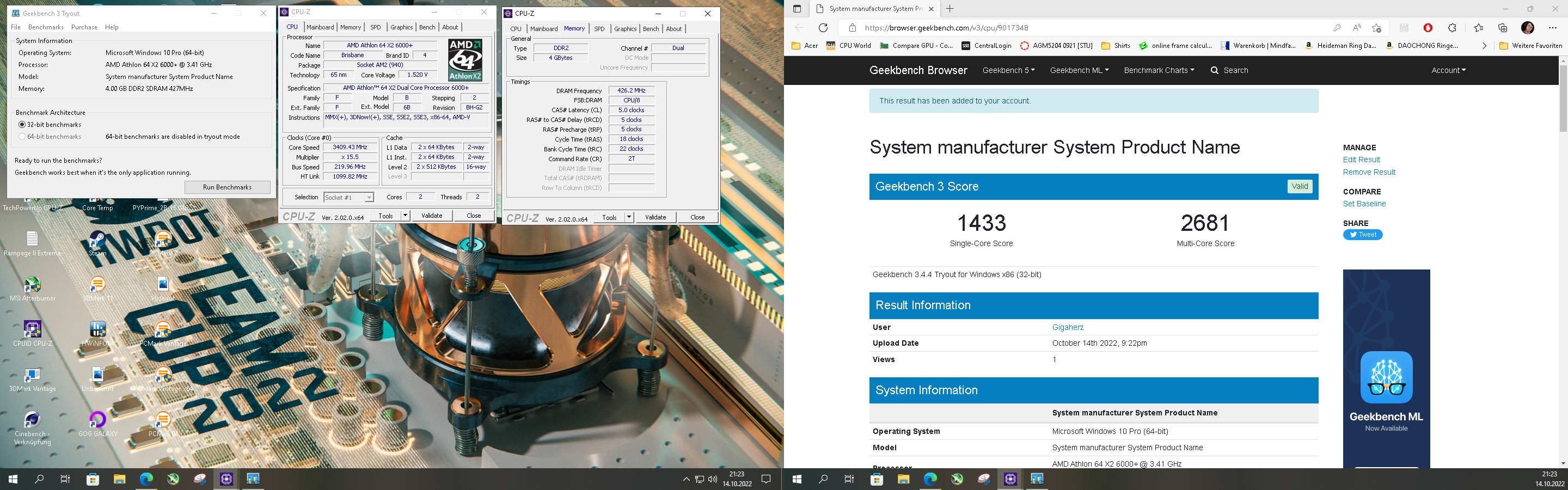Click Set Baseline link
Viewport: 1568px width, 490px height.
click(1364, 204)
